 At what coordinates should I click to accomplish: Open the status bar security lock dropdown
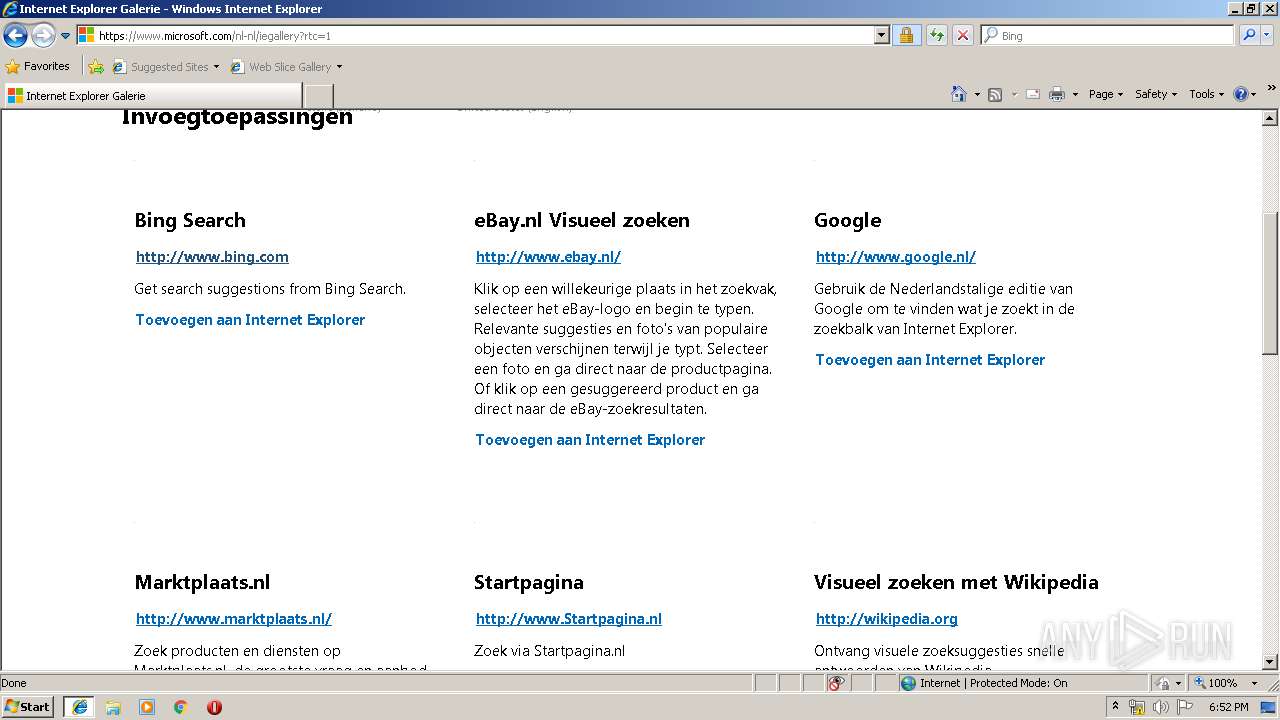[x=1169, y=683]
